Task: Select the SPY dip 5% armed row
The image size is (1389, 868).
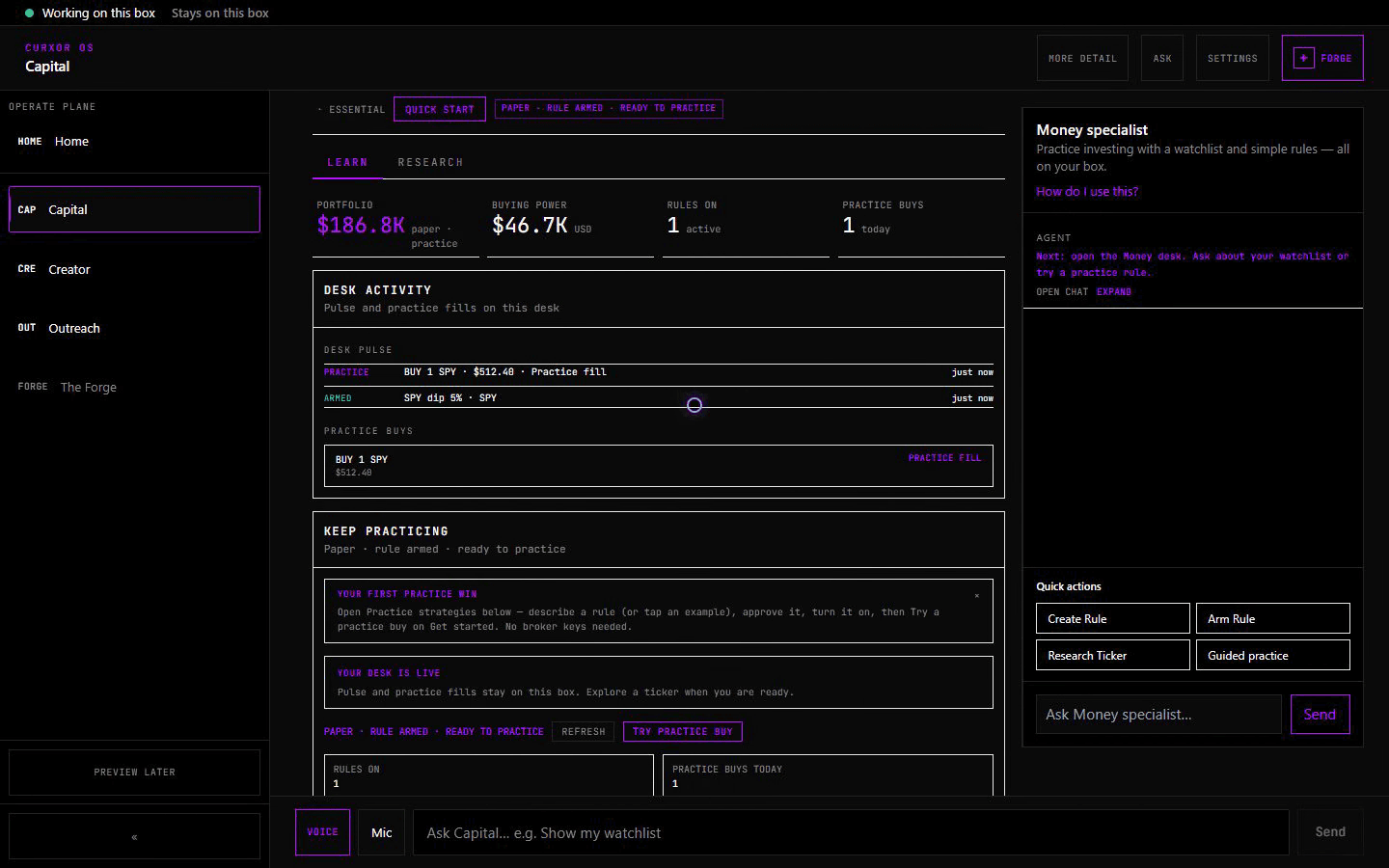Action: (x=659, y=398)
